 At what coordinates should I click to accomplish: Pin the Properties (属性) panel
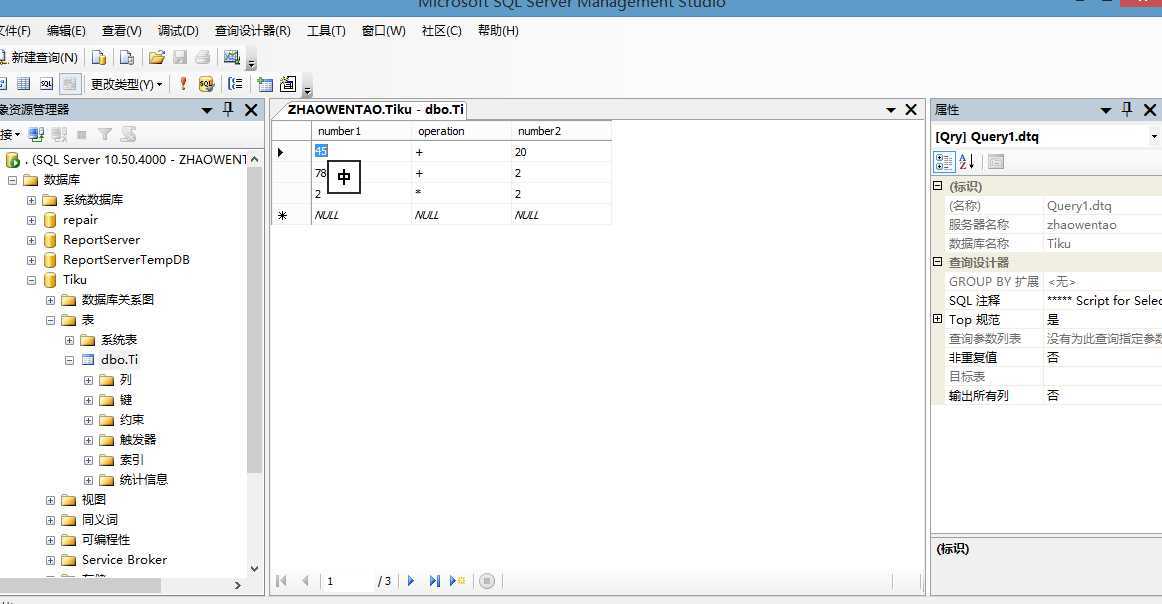[x=1127, y=109]
